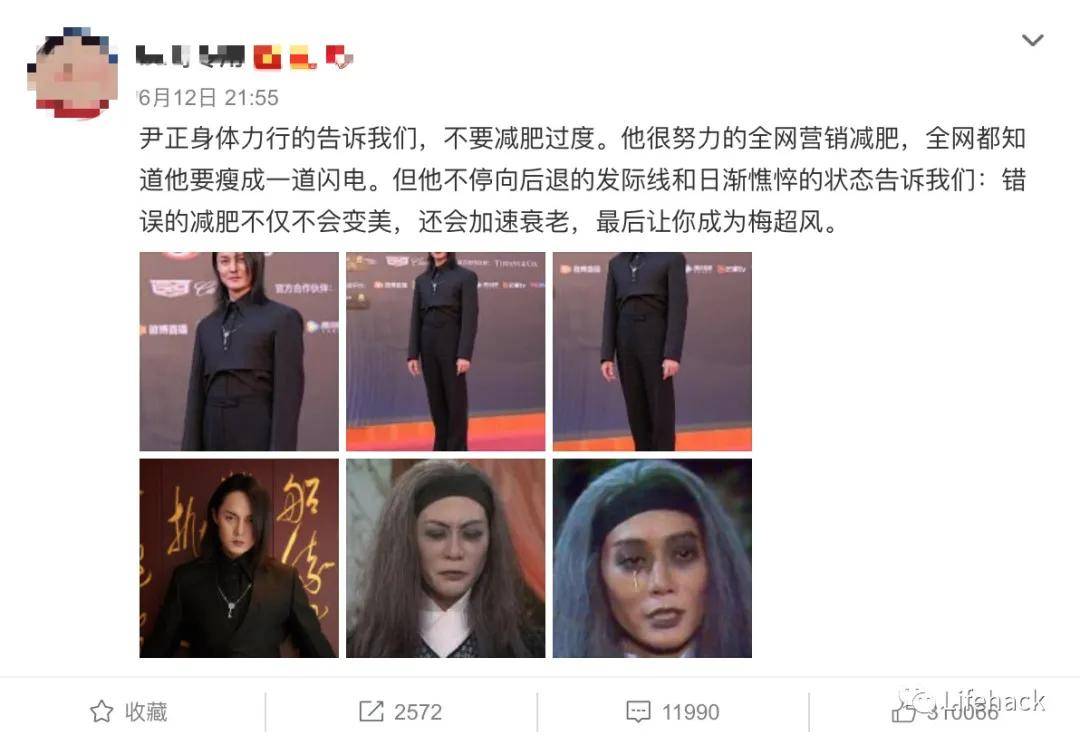
Task: Click the comment count 11990
Action: (690, 712)
